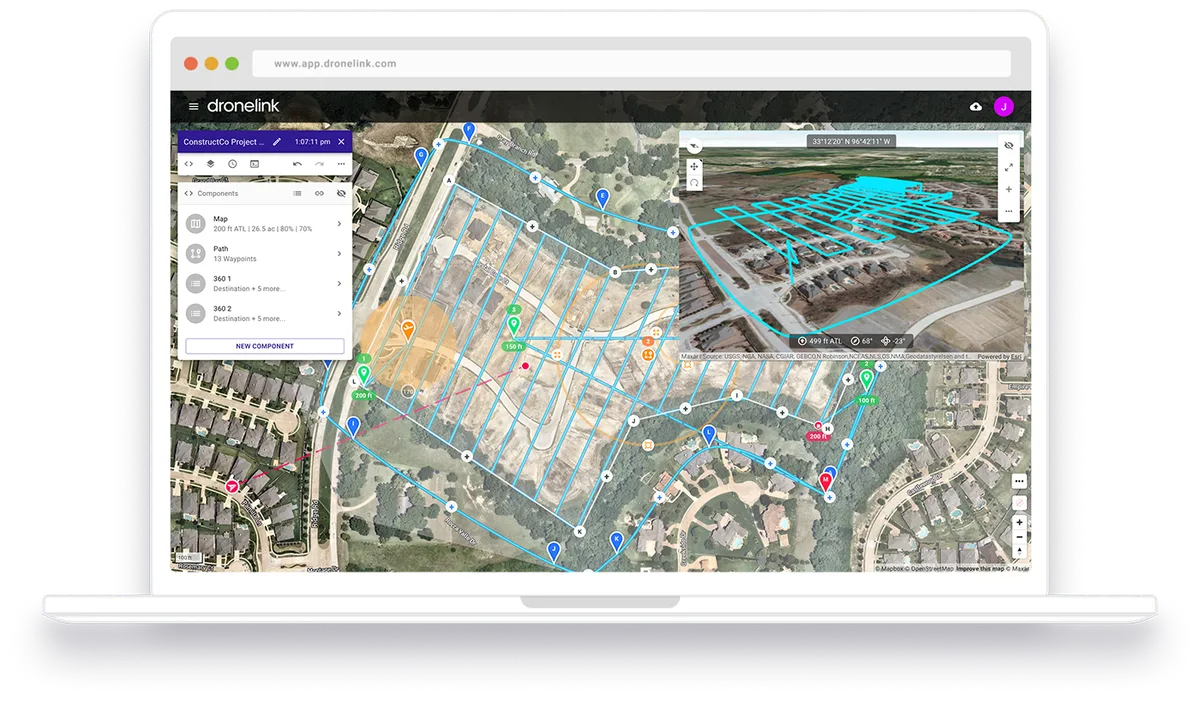The width and height of the screenshot is (1200, 712).
Task: Click the OpenStreetMap attribution link
Action: point(931,569)
